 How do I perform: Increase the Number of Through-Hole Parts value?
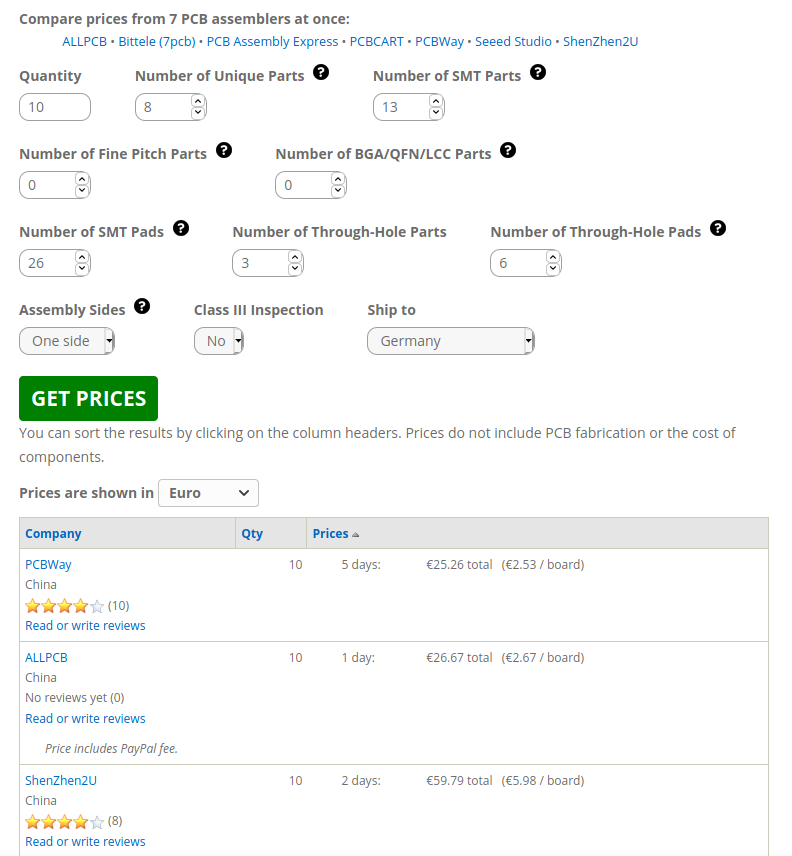tap(295, 257)
